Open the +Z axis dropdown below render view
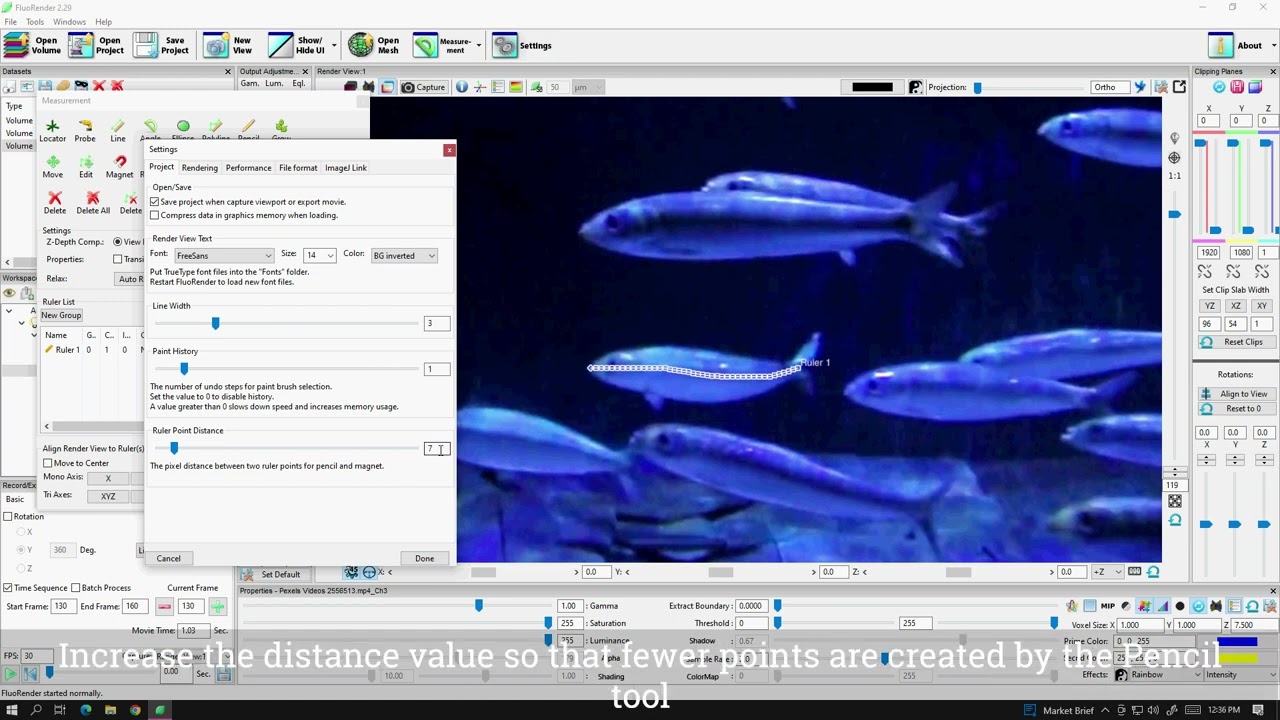The width and height of the screenshot is (1280, 720). [x=1107, y=572]
